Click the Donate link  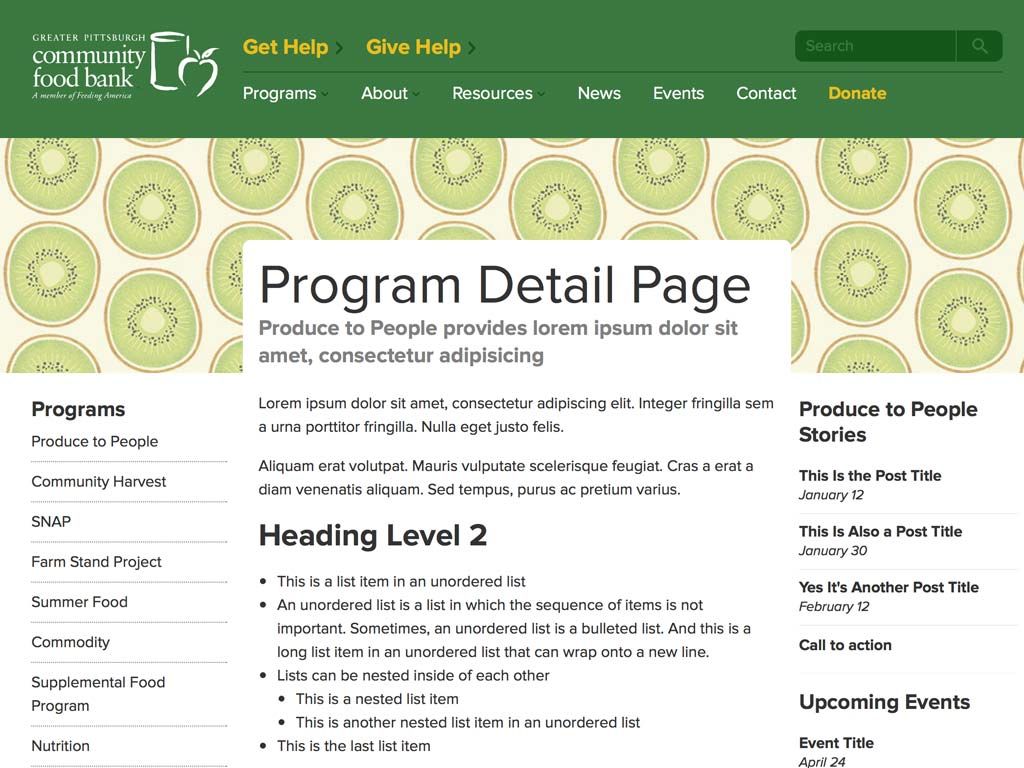(857, 93)
